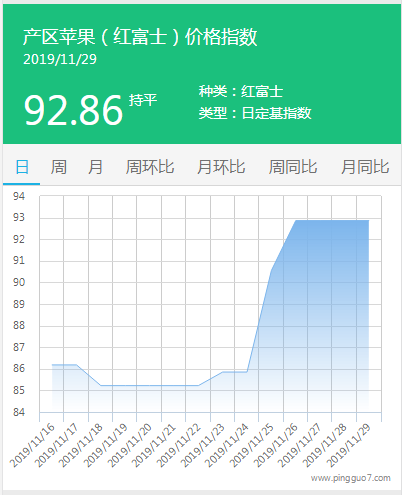Click the www.pingguo7.com source text
The height and width of the screenshot is (495, 402).
click(x=351, y=478)
